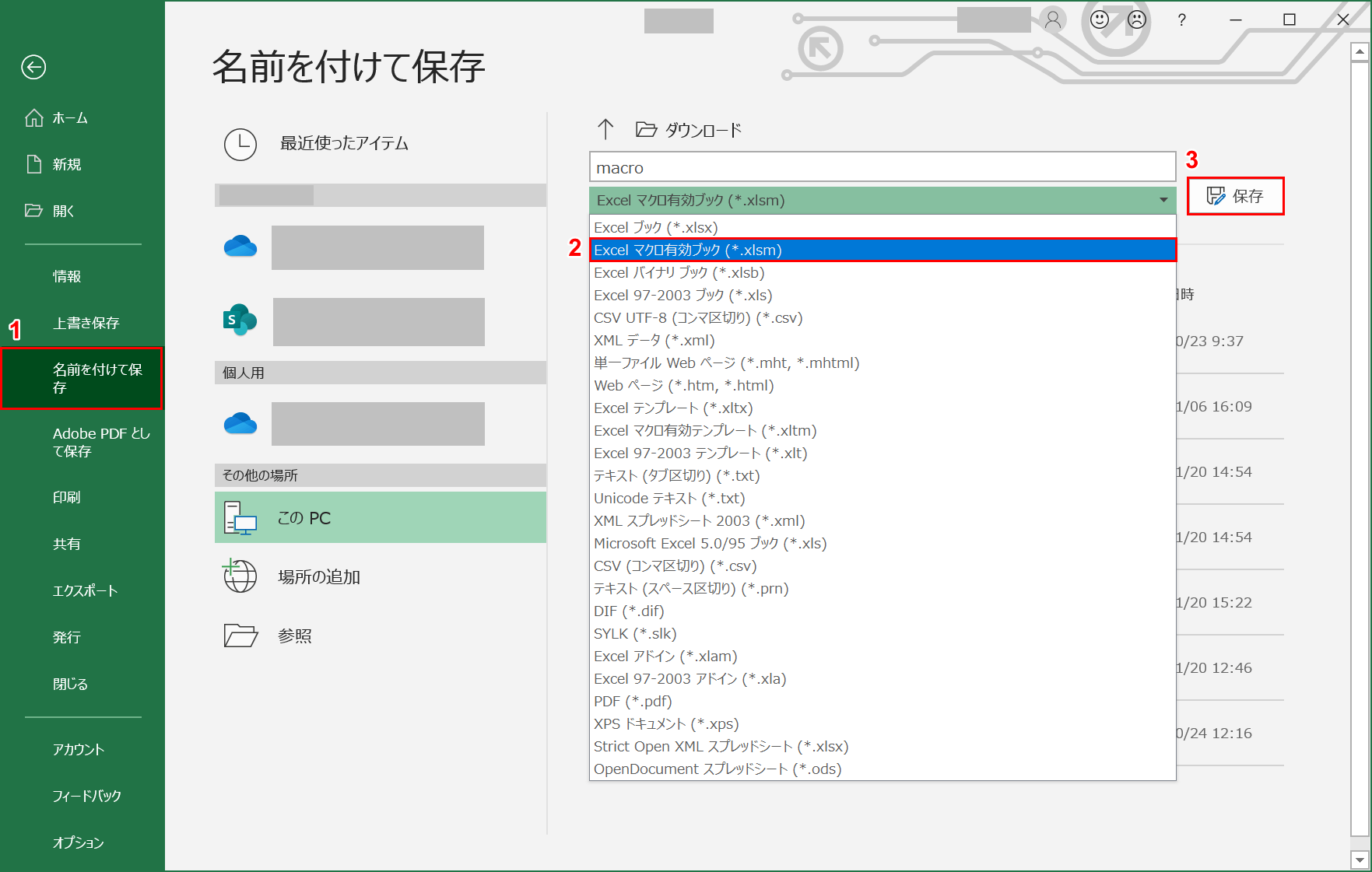Screen dimensions: 1372x872
Task: Choose Excel マクロ有効テンプレート (*.xltm) format
Action: (x=883, y=430)
